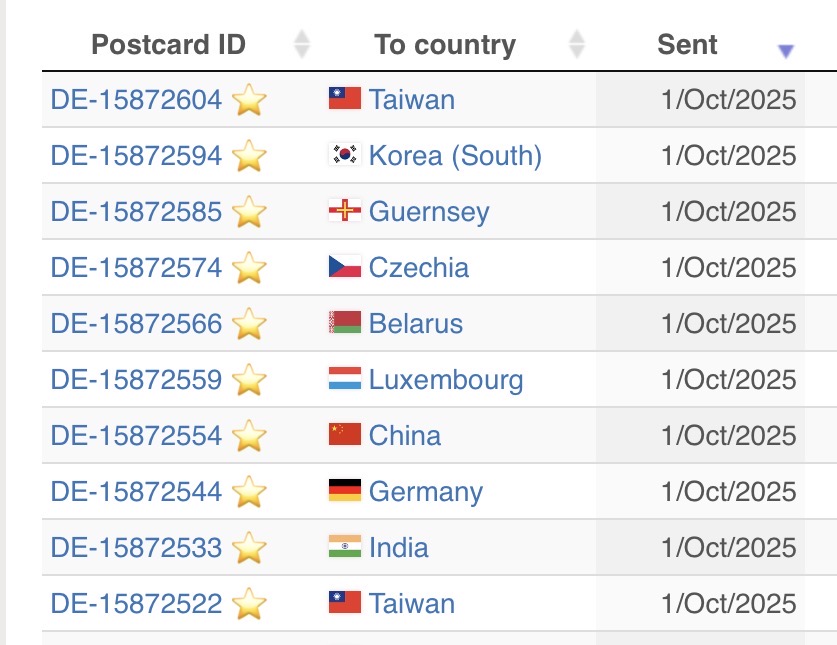The width and height of the screenshot is (837, 645).
Task: Sort by To country using sort arrows
Action: (576, 44)
